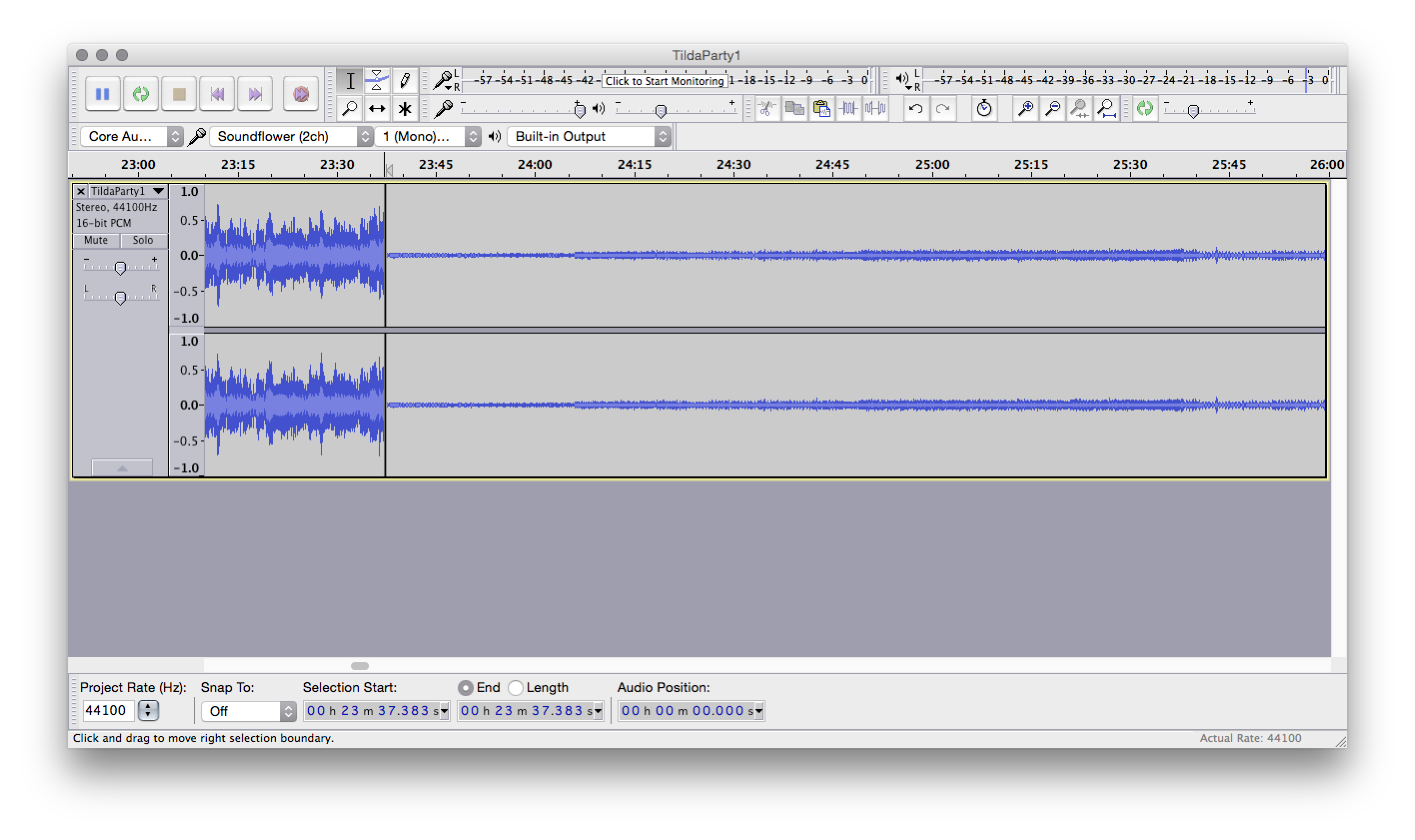The image size is (1415, 840).
Task: Click the Project Rate 44100 field
Action: [x=108, y=710]
